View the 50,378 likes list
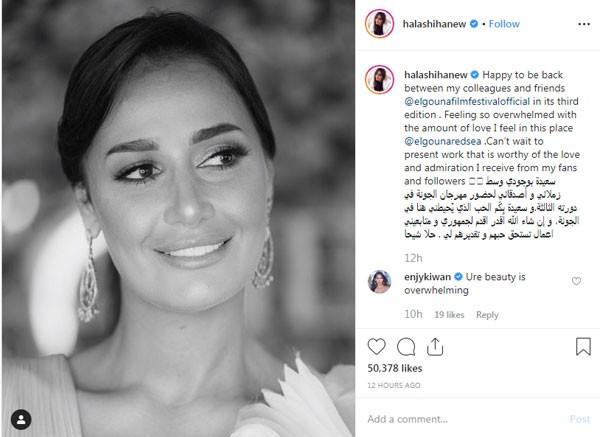Screen dimensions: 600x437 395,369
